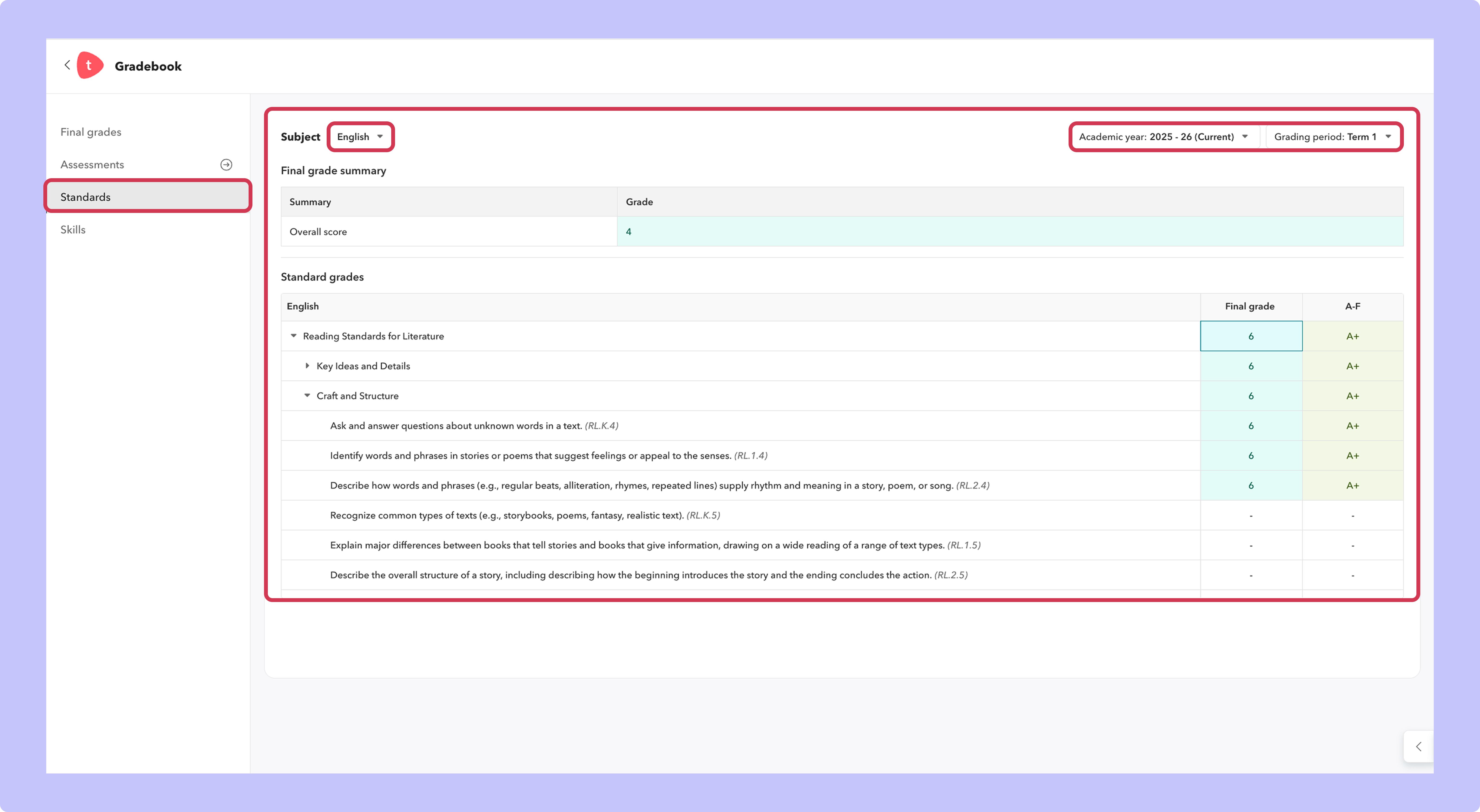Select empty Final grade cell for RL.K.5
The width and height of the screenshot is (1480, 812).
[x=1251, y=515]
